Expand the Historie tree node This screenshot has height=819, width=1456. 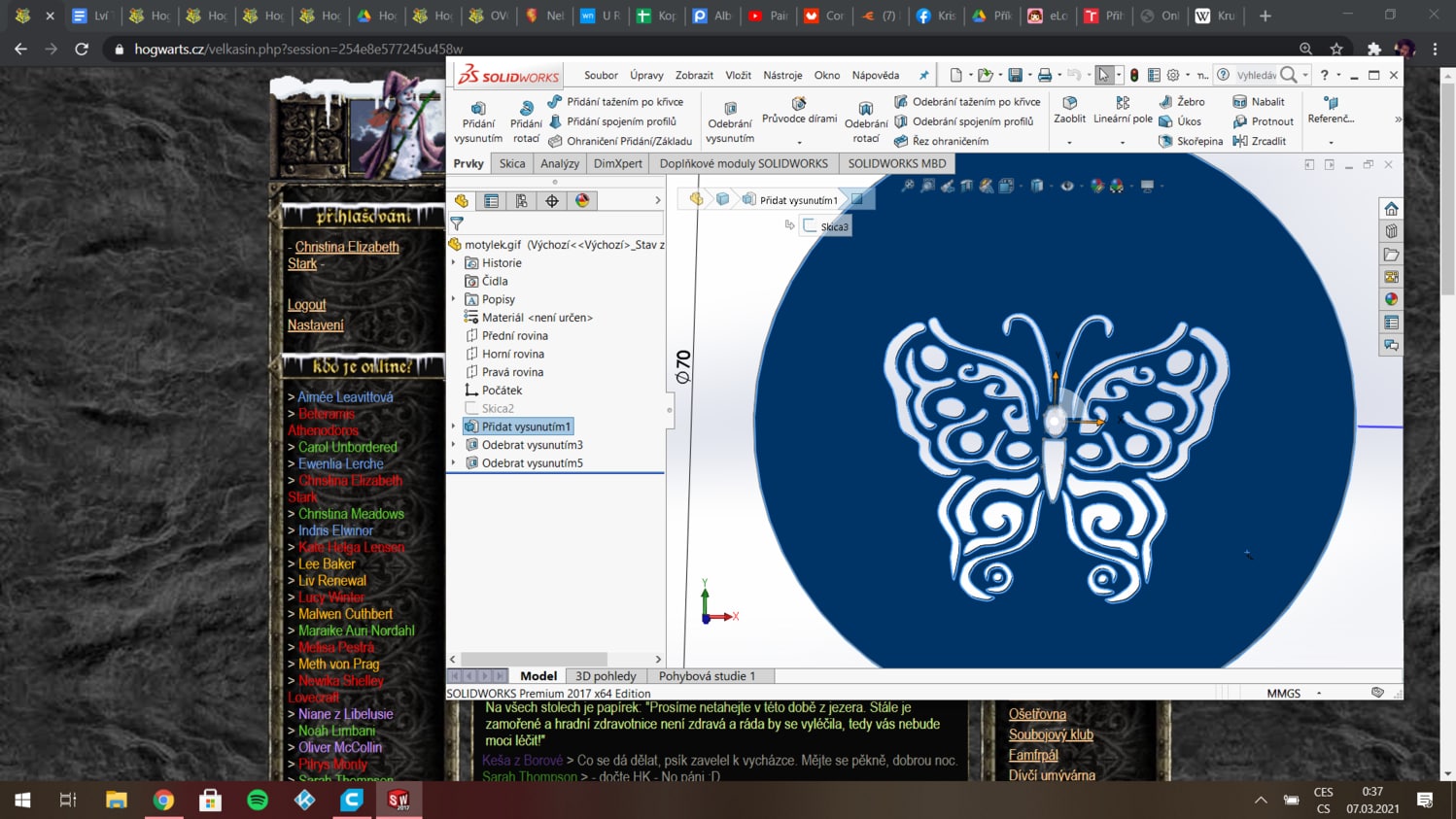[x=453, y=263]
